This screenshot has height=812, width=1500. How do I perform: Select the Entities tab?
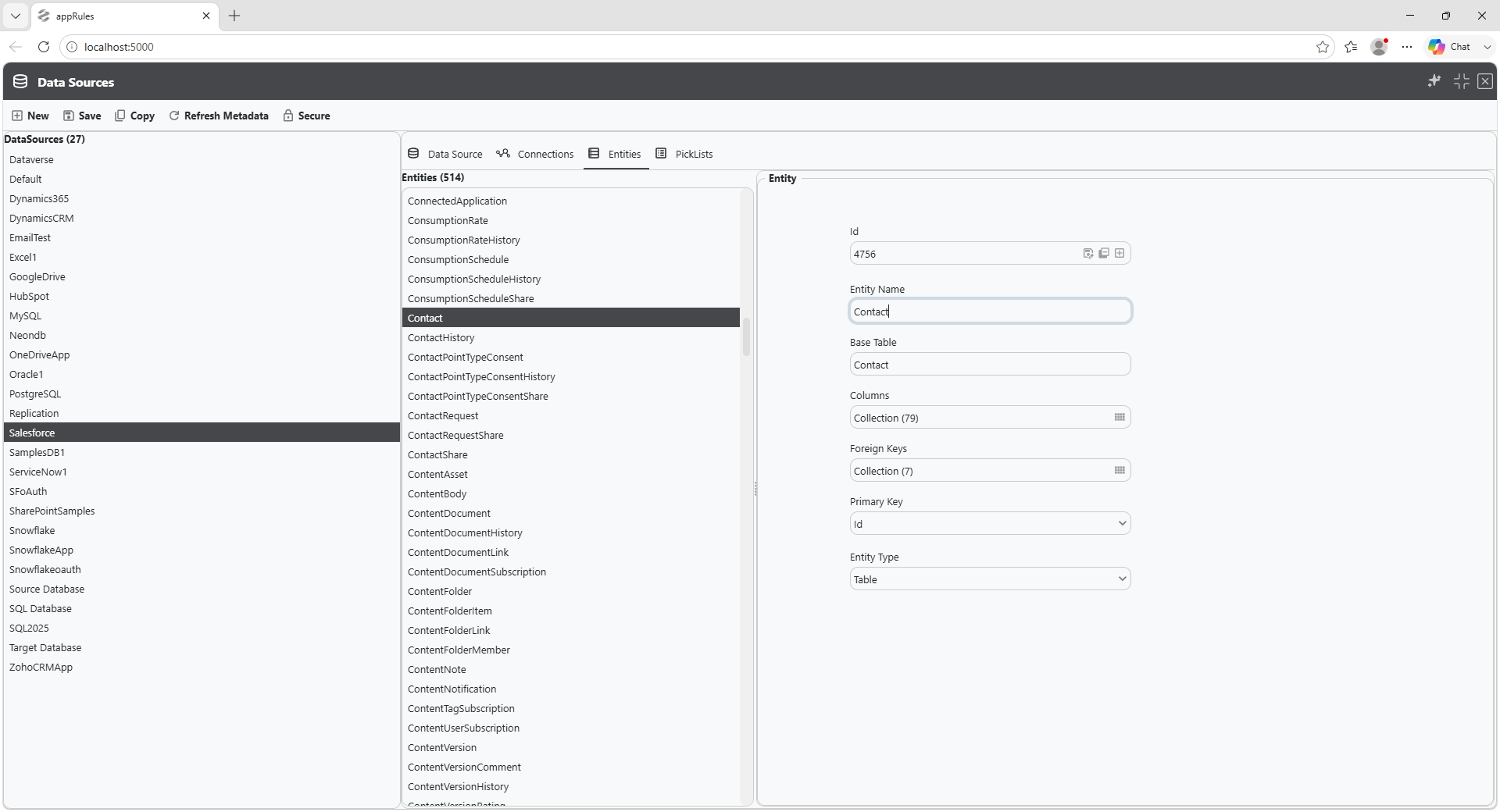point(615,154)
